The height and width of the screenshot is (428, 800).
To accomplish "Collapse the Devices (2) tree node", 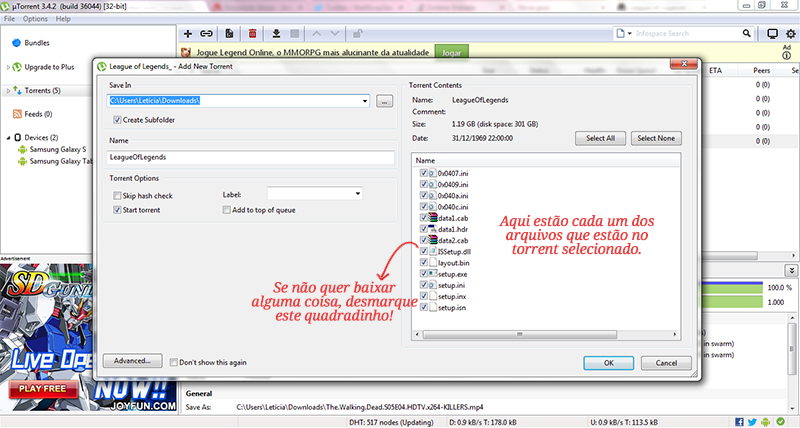I will [8, 138].
